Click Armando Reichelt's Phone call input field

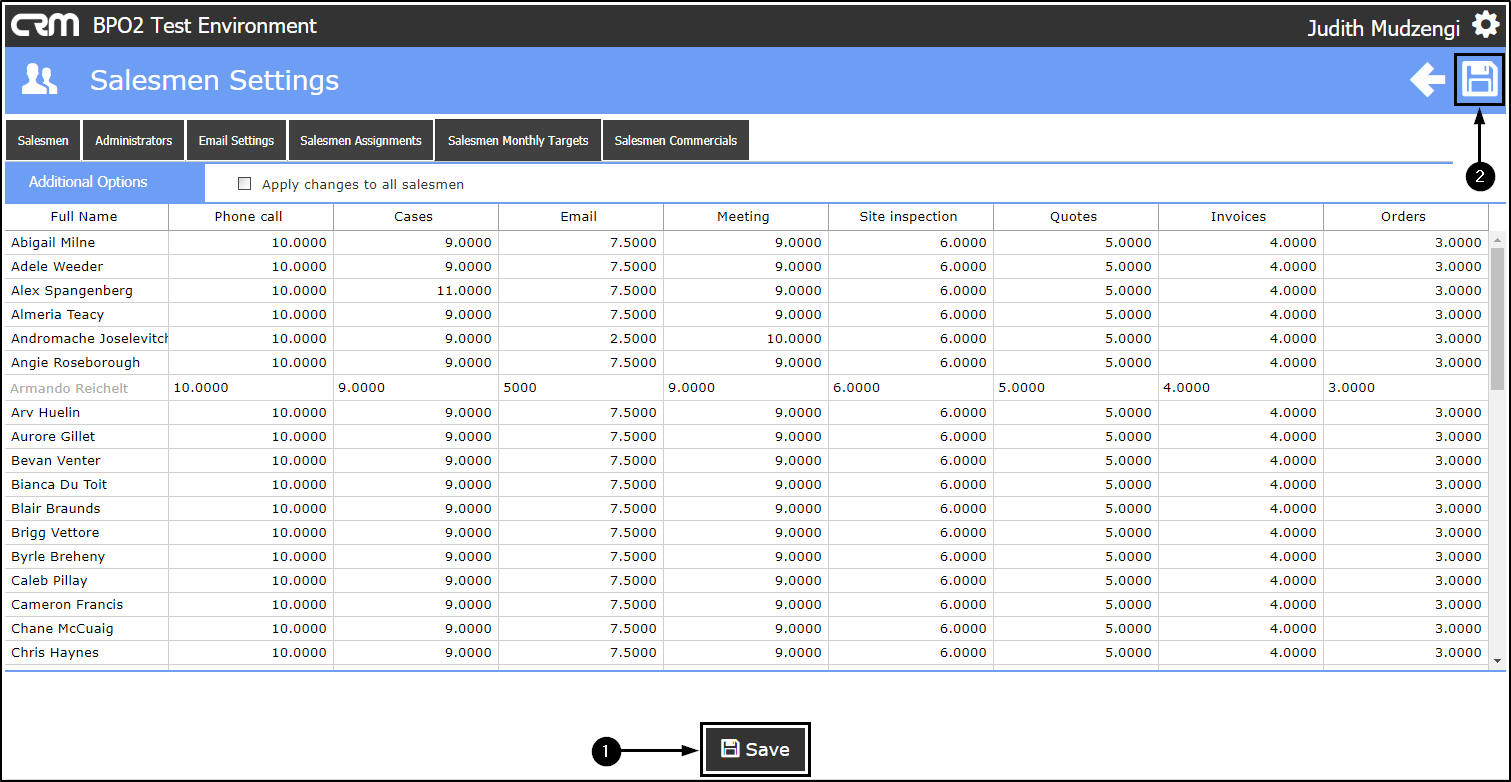click(x=251, y=388)
